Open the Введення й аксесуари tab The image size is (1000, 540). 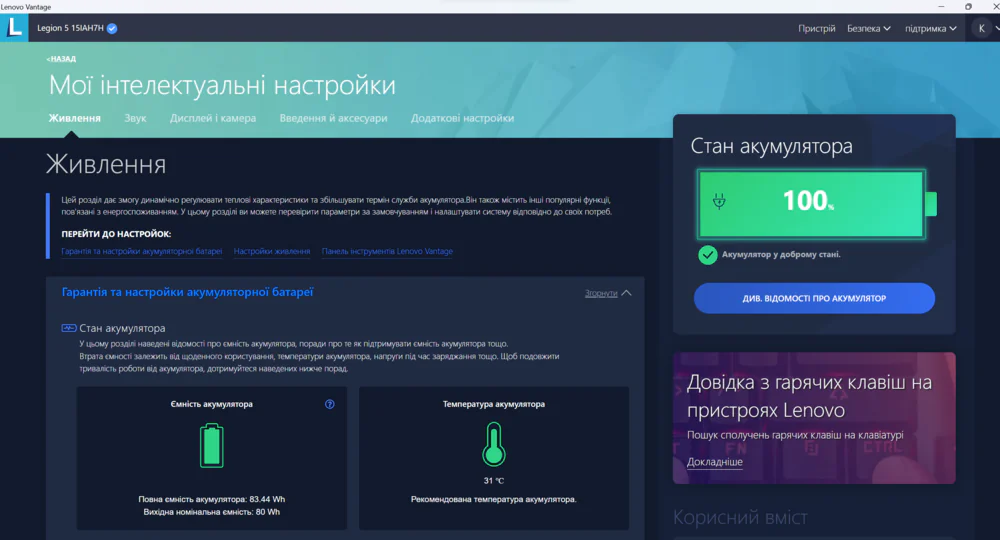tap(334, 118)
